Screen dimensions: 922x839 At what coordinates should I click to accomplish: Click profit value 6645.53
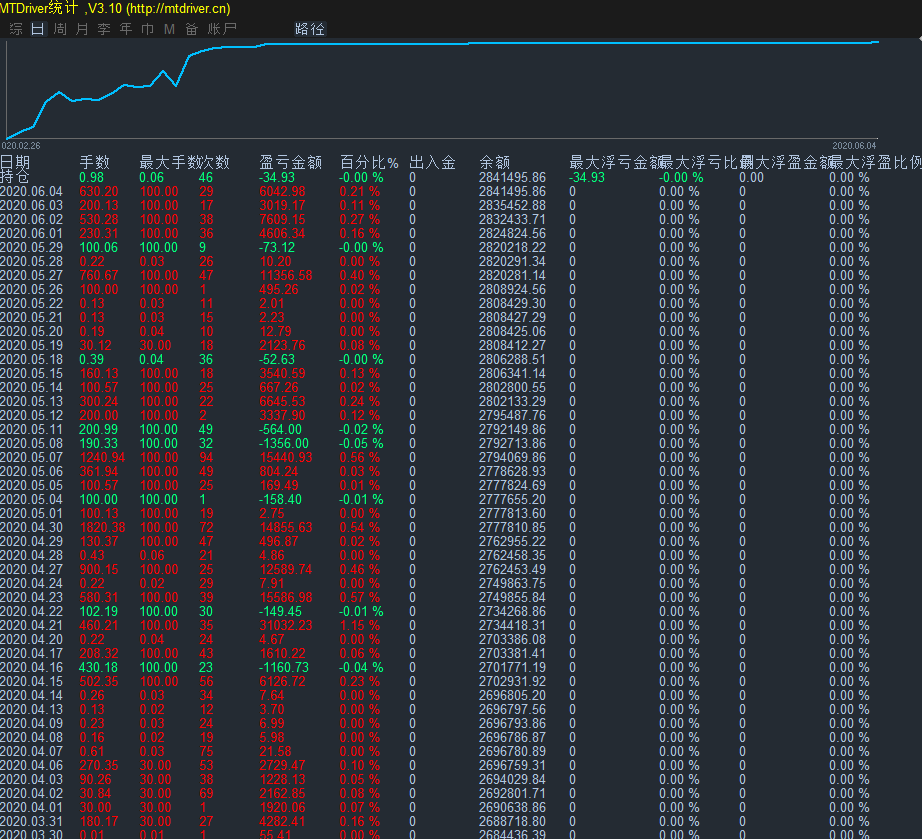pyautogui.click(x=282, y=402)
